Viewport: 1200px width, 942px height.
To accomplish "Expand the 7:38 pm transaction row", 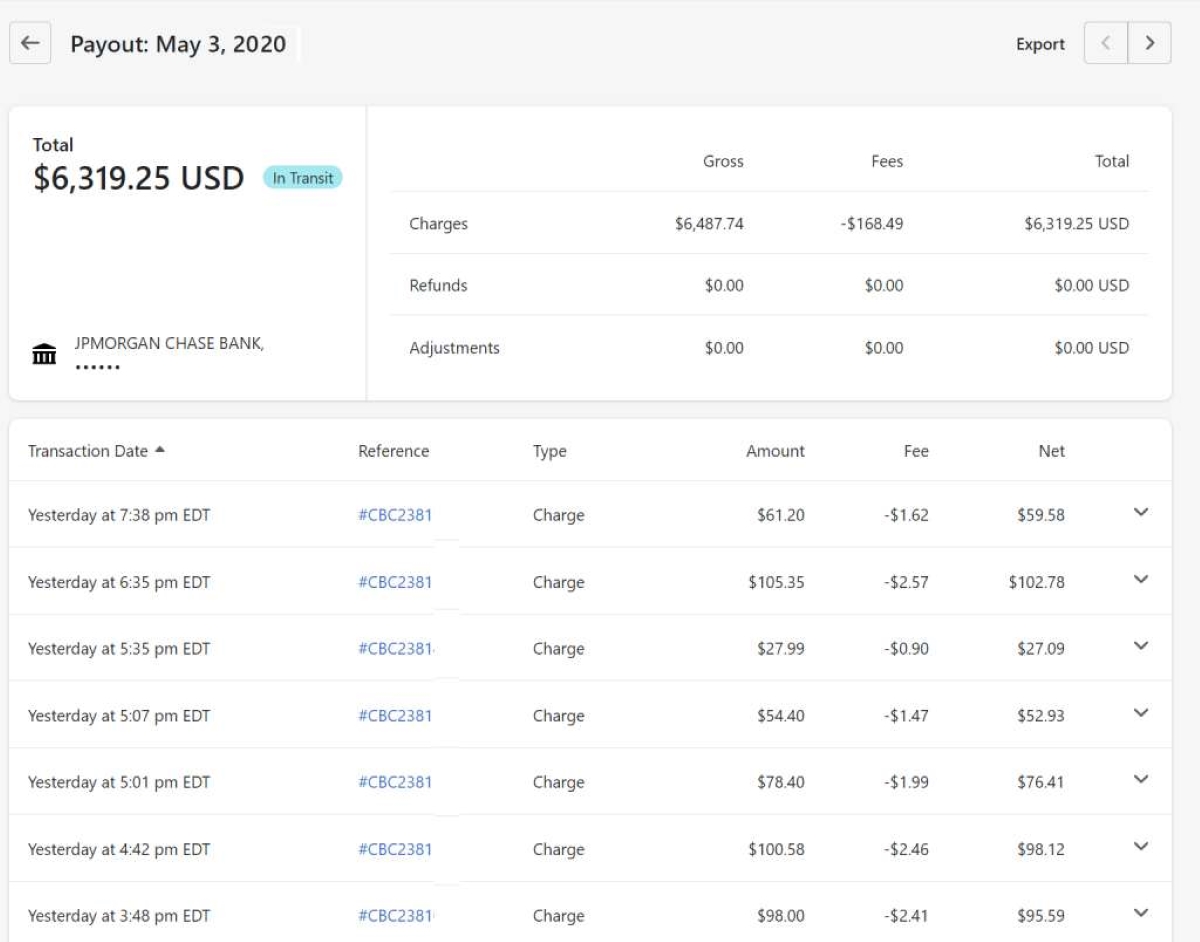I will [1141, 513].
